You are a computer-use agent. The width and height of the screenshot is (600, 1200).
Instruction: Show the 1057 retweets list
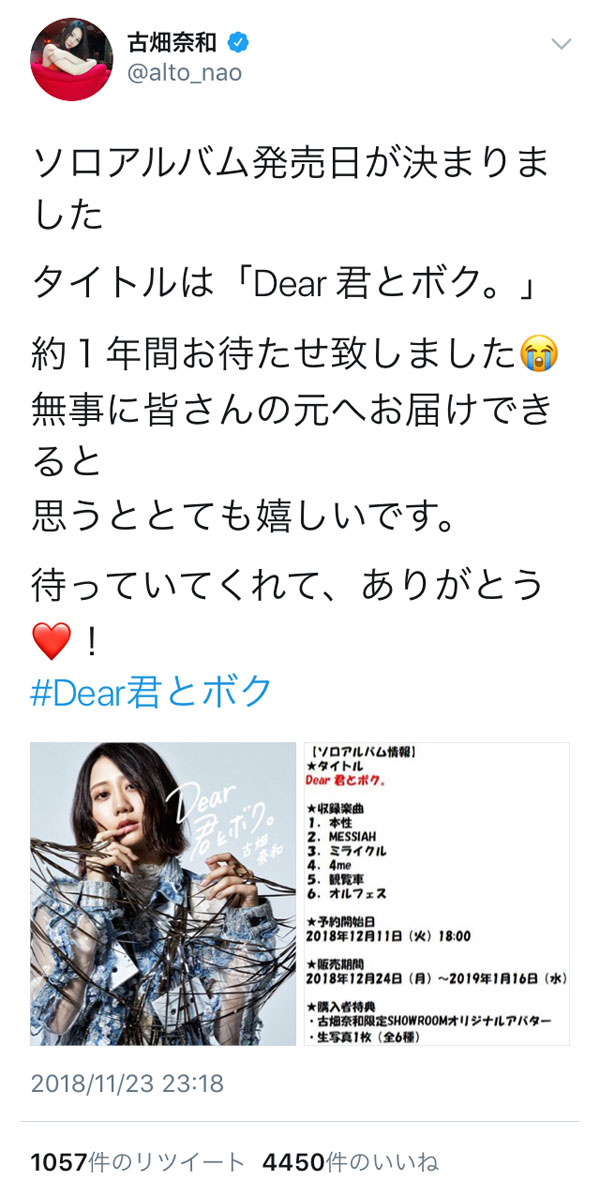point(137,1163)
